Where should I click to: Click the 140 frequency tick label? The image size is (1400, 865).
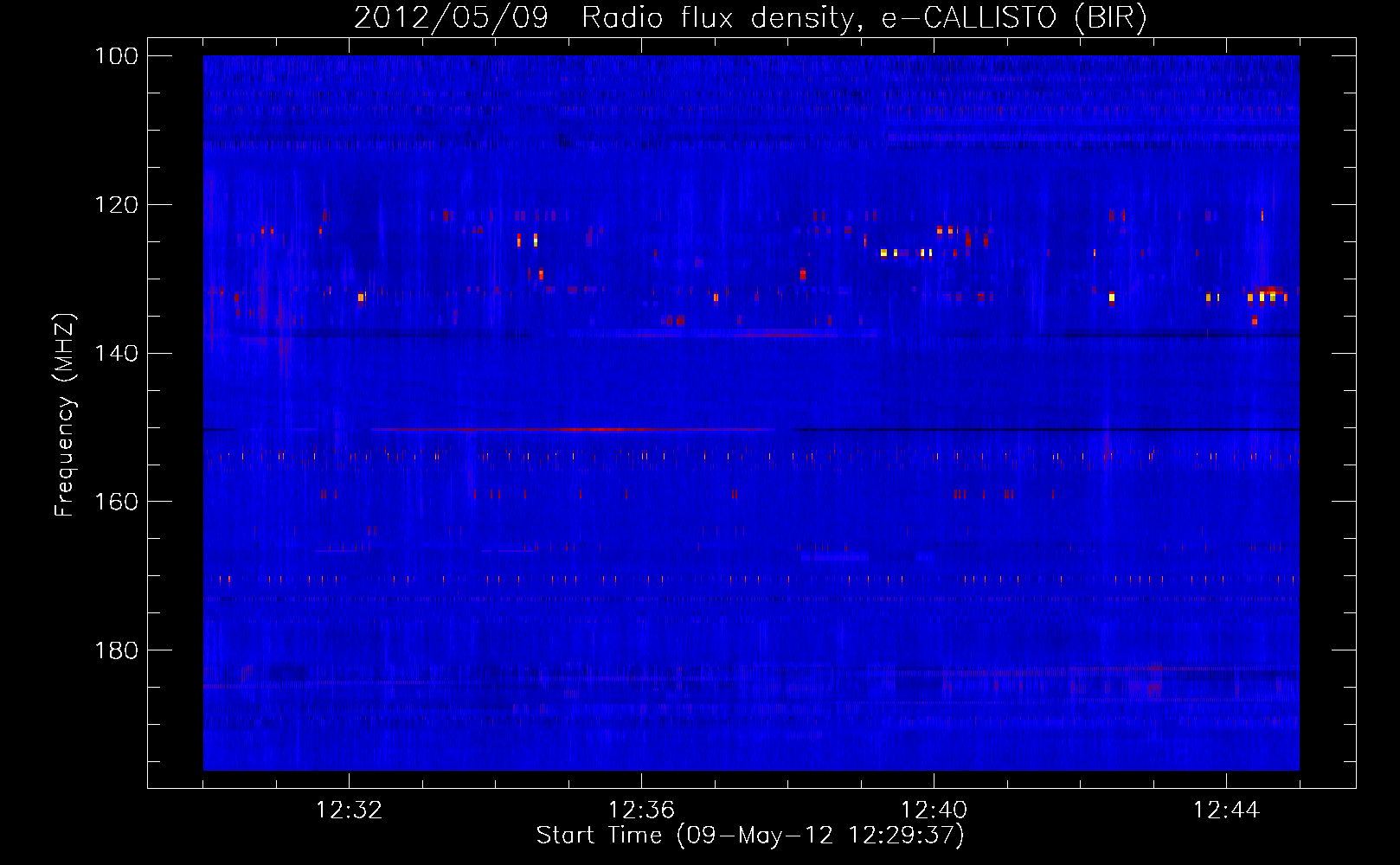116,354
